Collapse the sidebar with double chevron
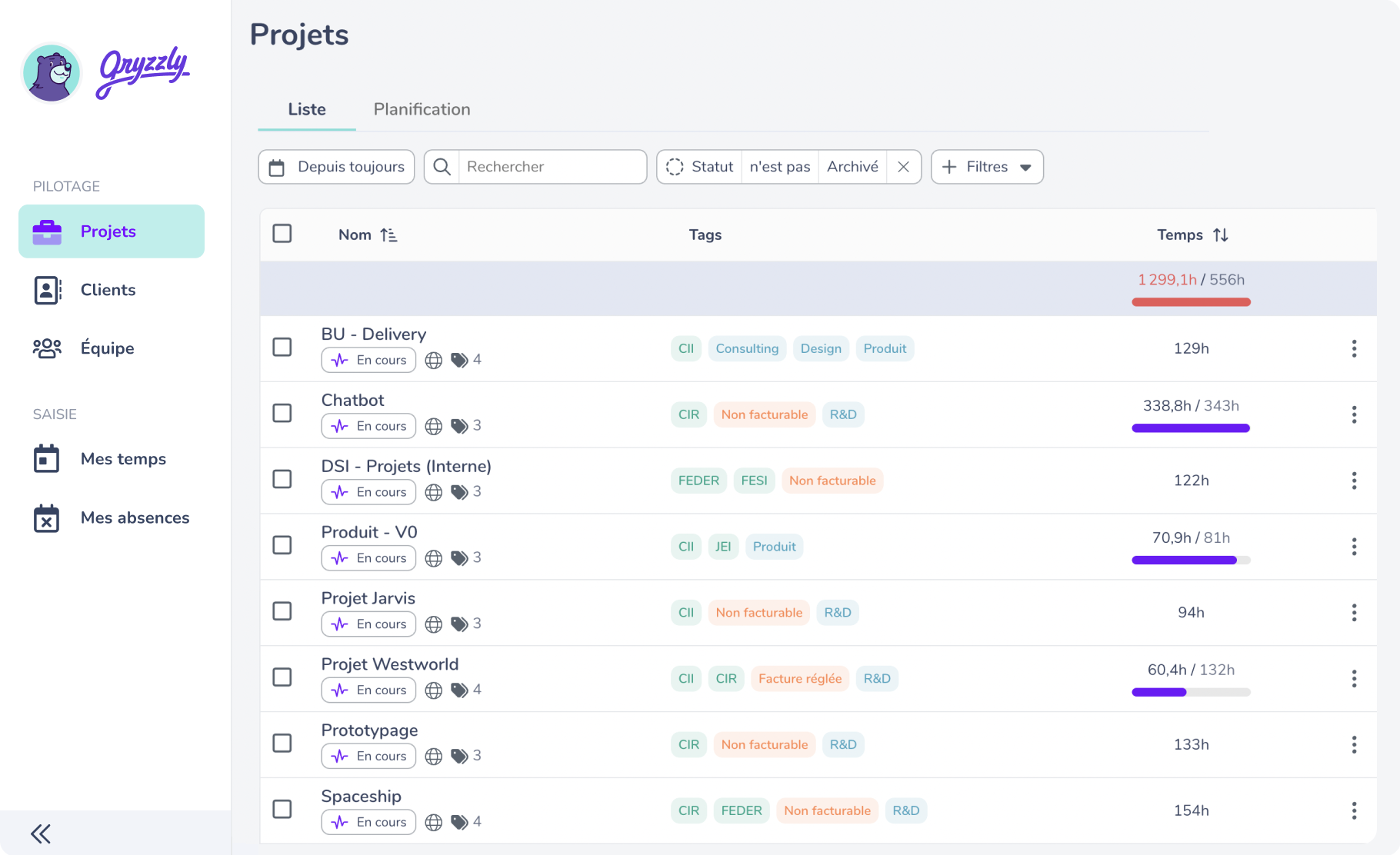Viewport: 1400px width, 855px height. pos(41,833)
